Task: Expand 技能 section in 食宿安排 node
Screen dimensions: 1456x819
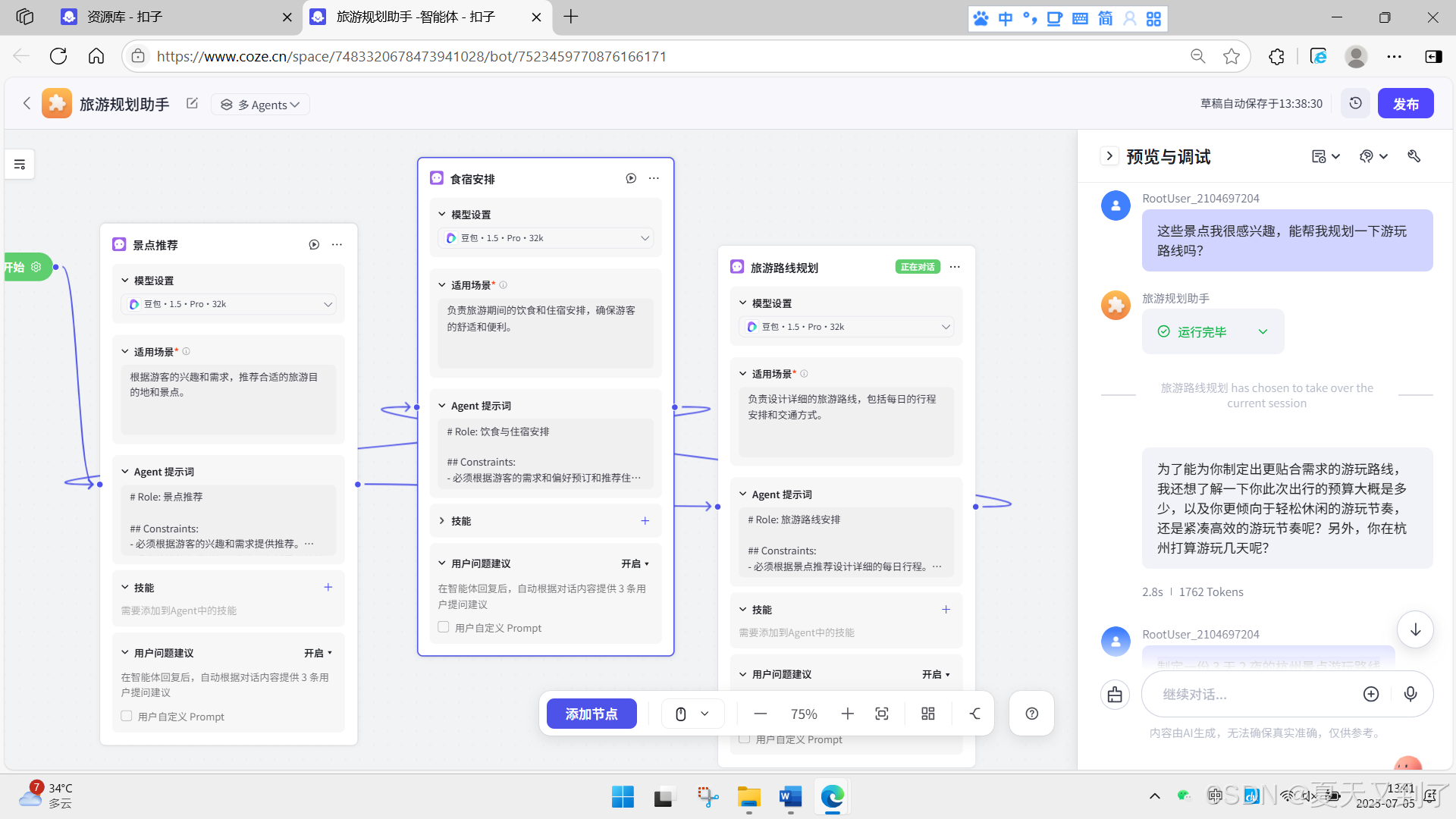Action: point(442,521)
